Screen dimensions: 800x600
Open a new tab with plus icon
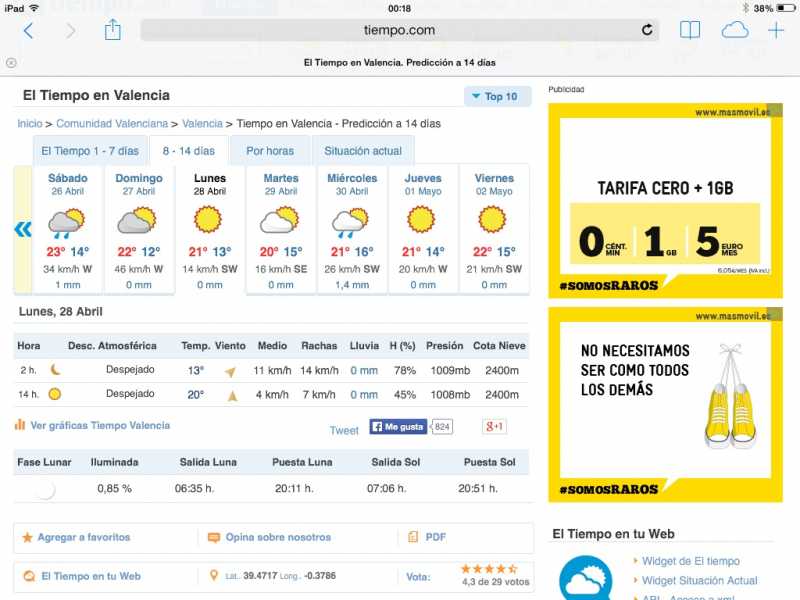tap(776, 30)
